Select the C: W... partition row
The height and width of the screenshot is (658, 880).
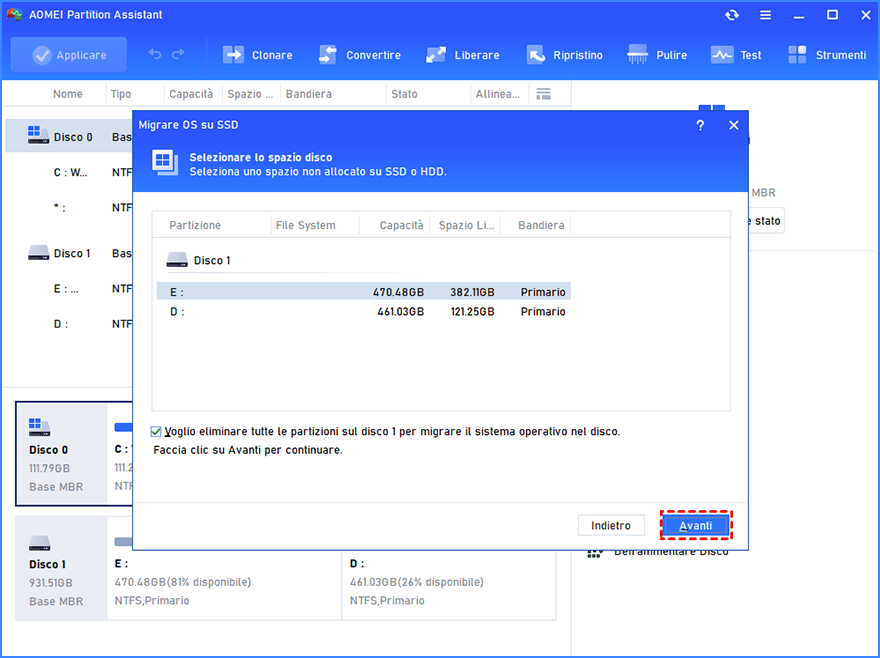69,172
